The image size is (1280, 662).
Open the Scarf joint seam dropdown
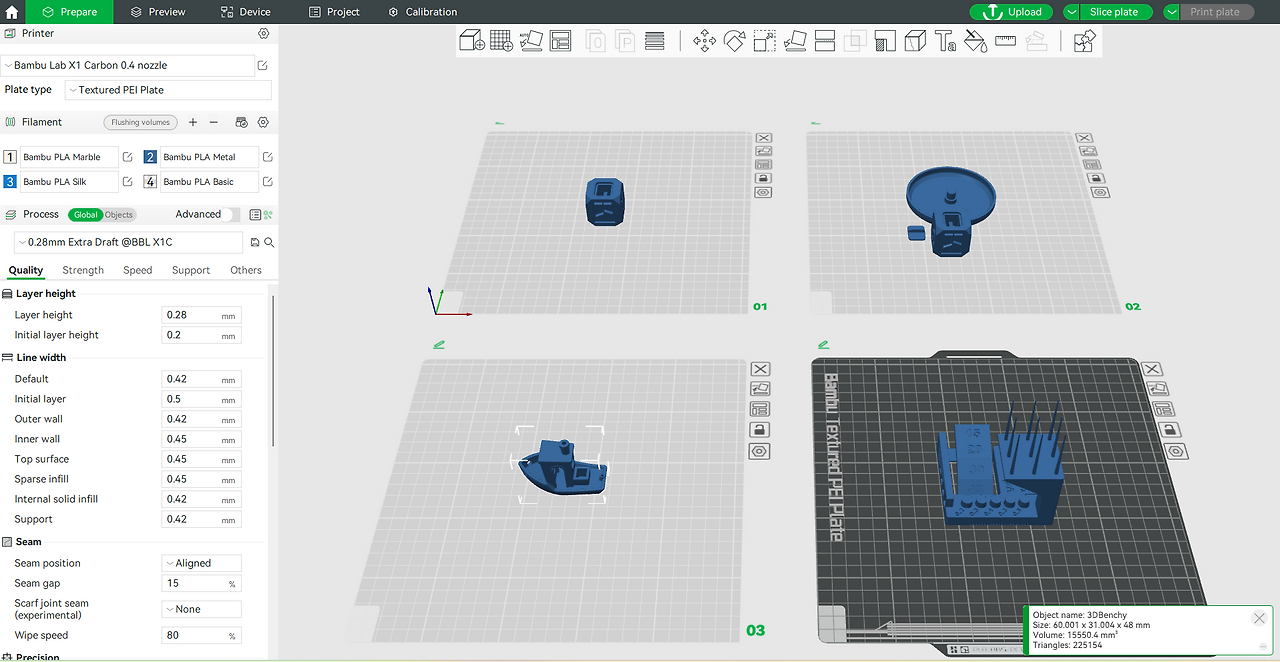pos(201,609)
